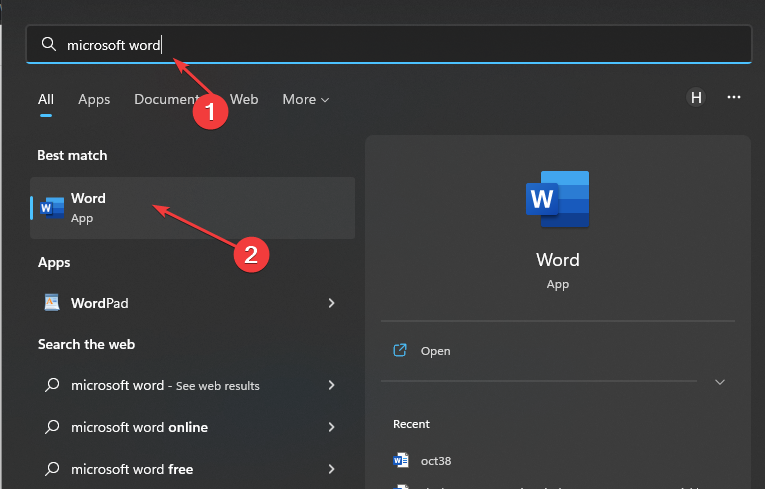Select the All filter tab
Viewport: 765px width, 489px height.
tap(46, 100)
